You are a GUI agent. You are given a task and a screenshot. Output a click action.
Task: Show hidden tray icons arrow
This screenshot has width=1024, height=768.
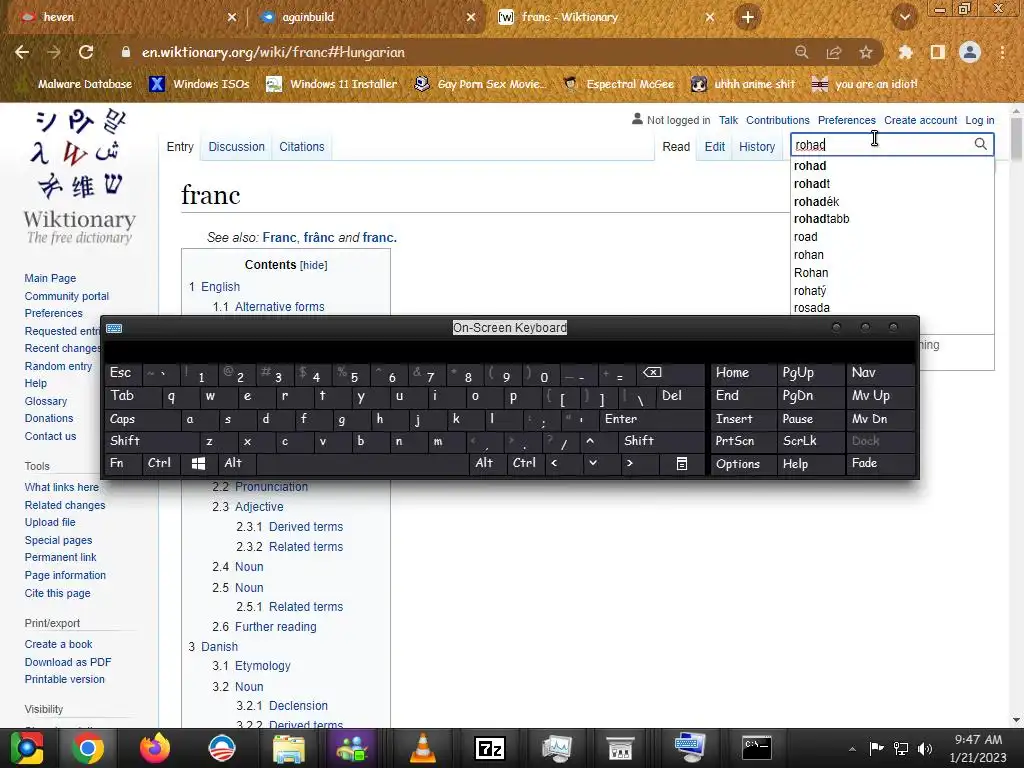coord(852,748)
